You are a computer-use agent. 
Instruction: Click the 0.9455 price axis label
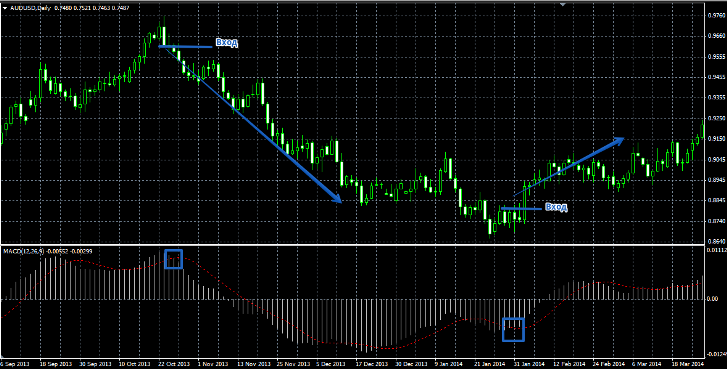click(x=716, y=77)
